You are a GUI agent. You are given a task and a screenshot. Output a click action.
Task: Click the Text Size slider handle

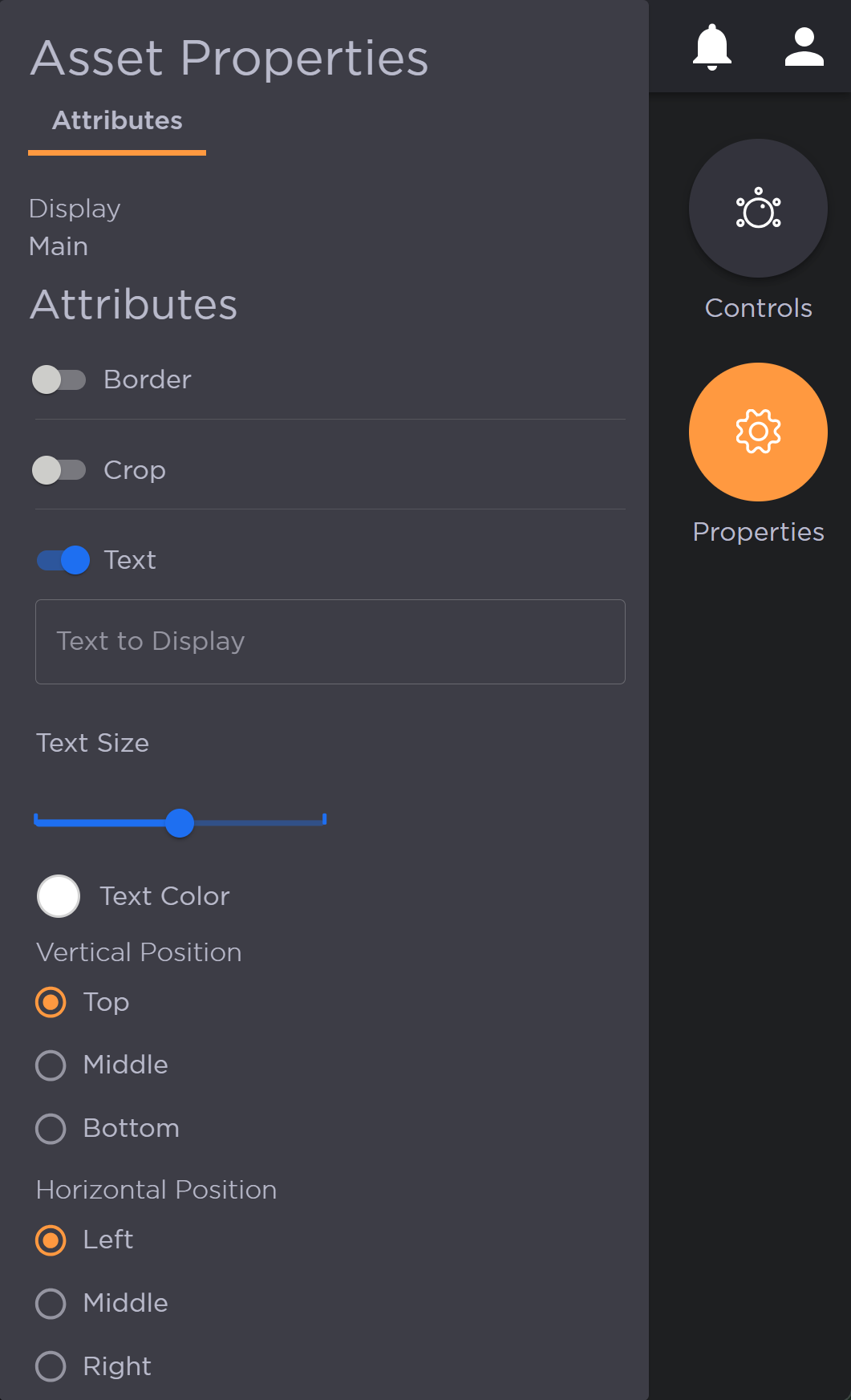pos(180,823)
